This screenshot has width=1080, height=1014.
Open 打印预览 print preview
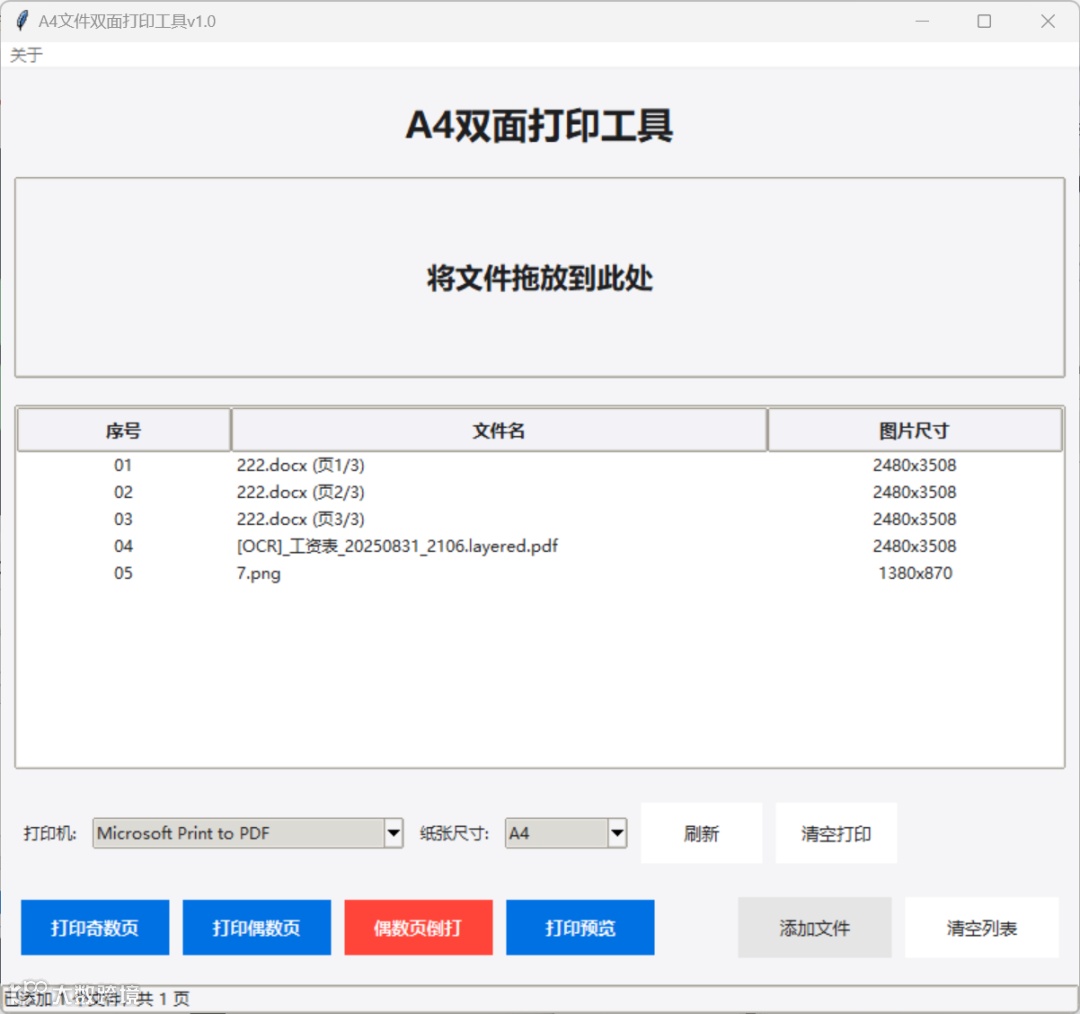[x=580, y=927]
